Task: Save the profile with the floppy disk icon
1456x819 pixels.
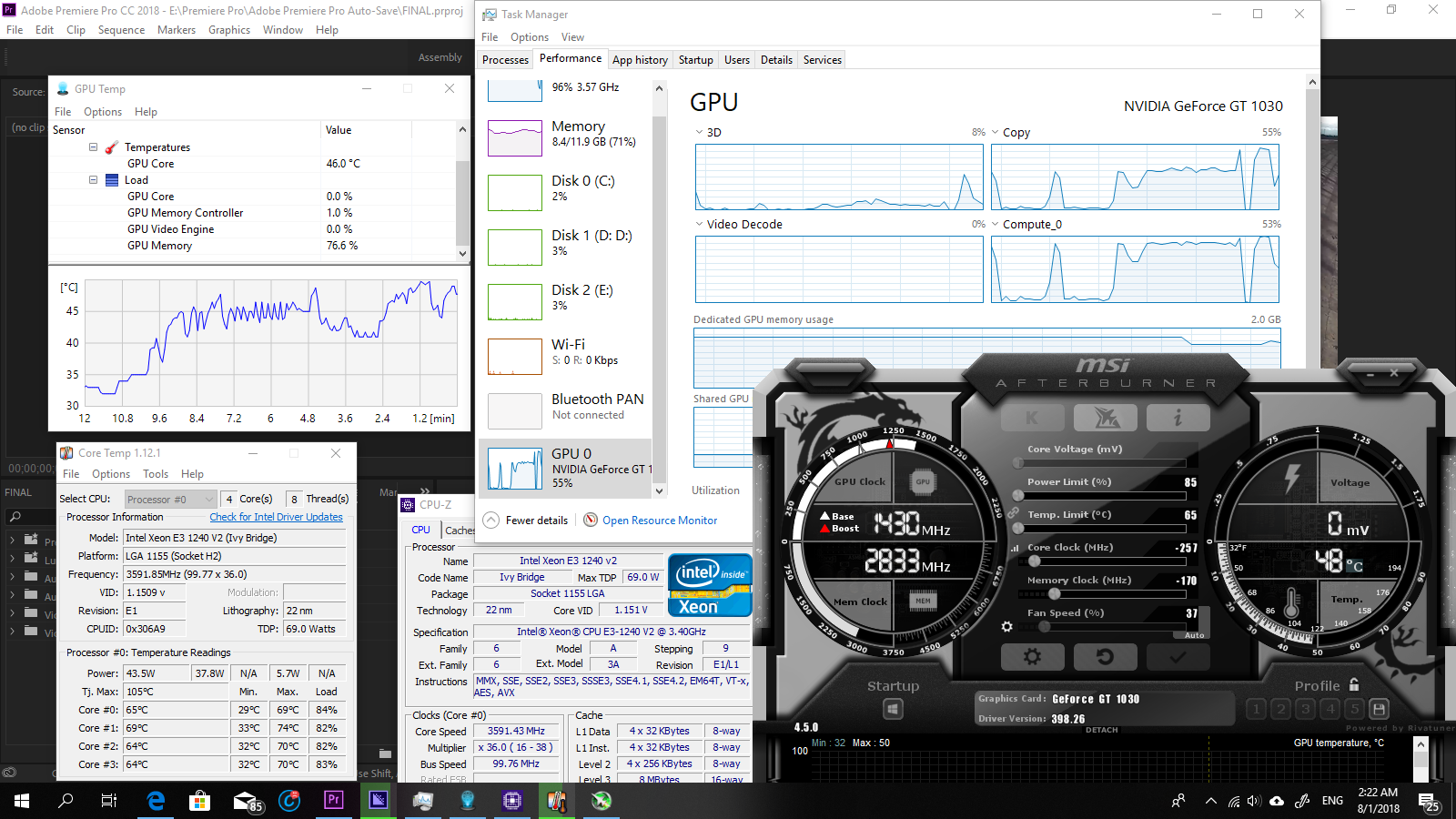Action: (x=1379, y=709)
